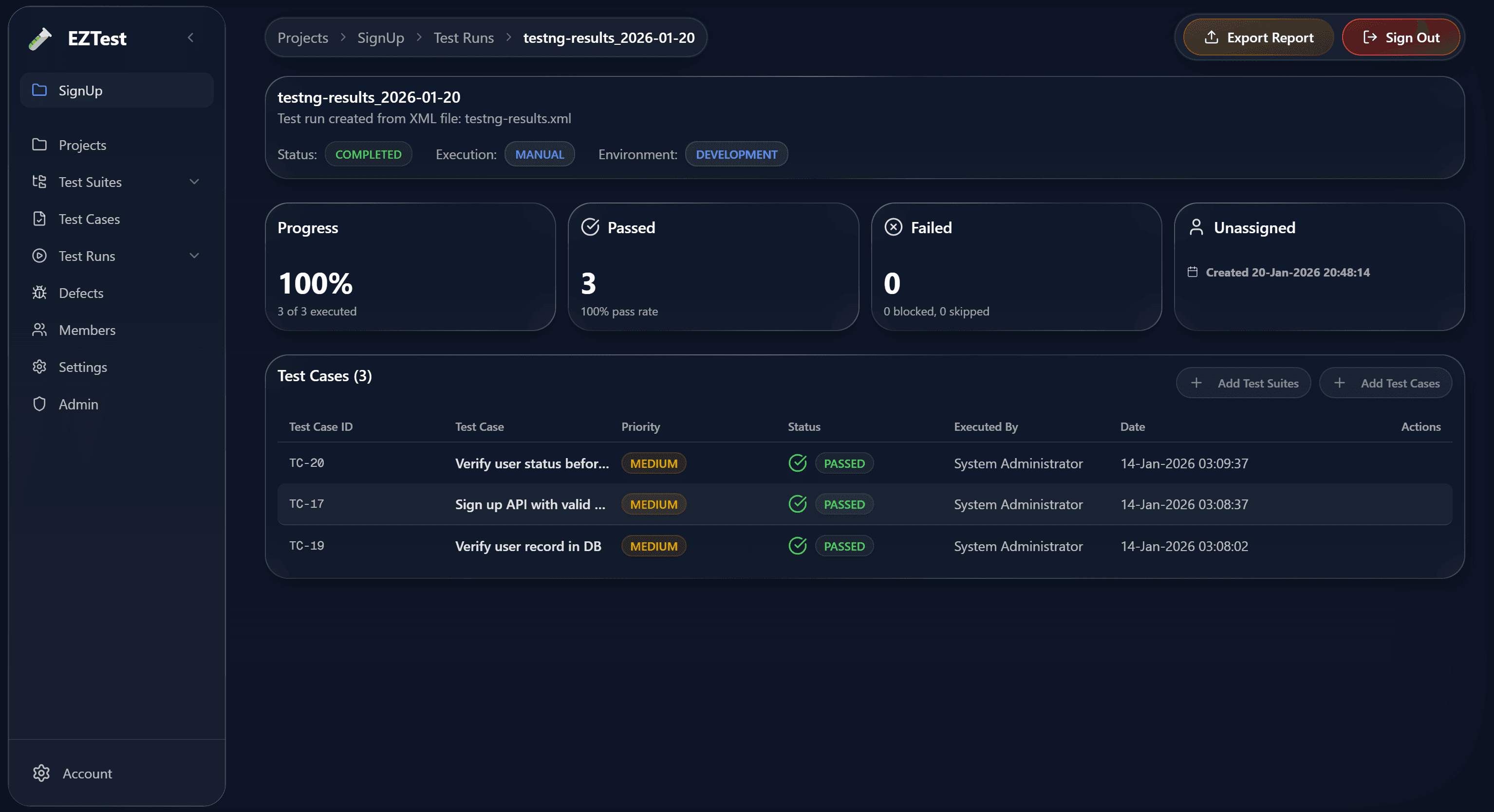This screenshot has width=1494, height=812.
Task: Open Members via the people icon
Action: tap(39, 330)
